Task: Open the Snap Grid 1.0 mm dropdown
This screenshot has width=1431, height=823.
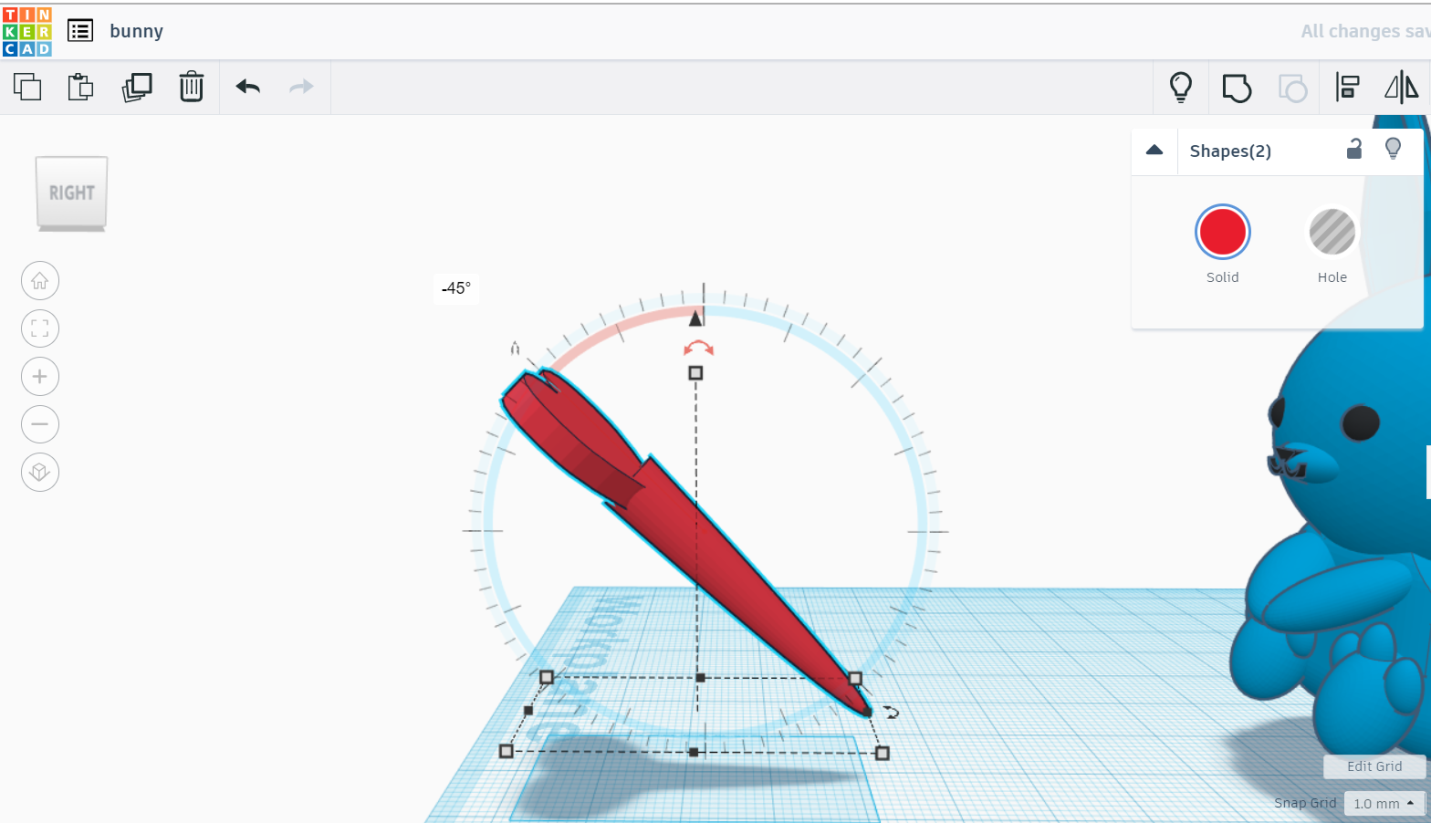Action: (1385, 803)
